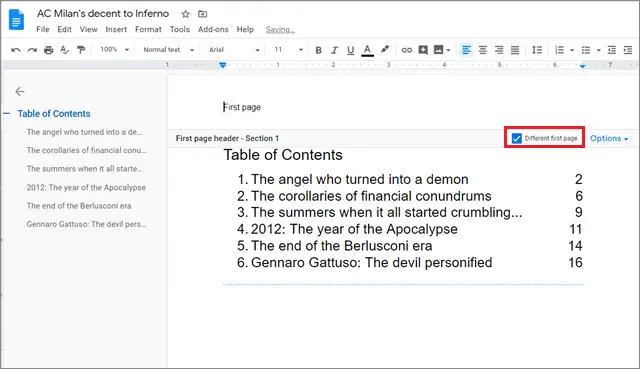The width and height of the screenshot is (640, 369).
Task: Open image insert dropdown arrow
Action: tap(448, 50)
